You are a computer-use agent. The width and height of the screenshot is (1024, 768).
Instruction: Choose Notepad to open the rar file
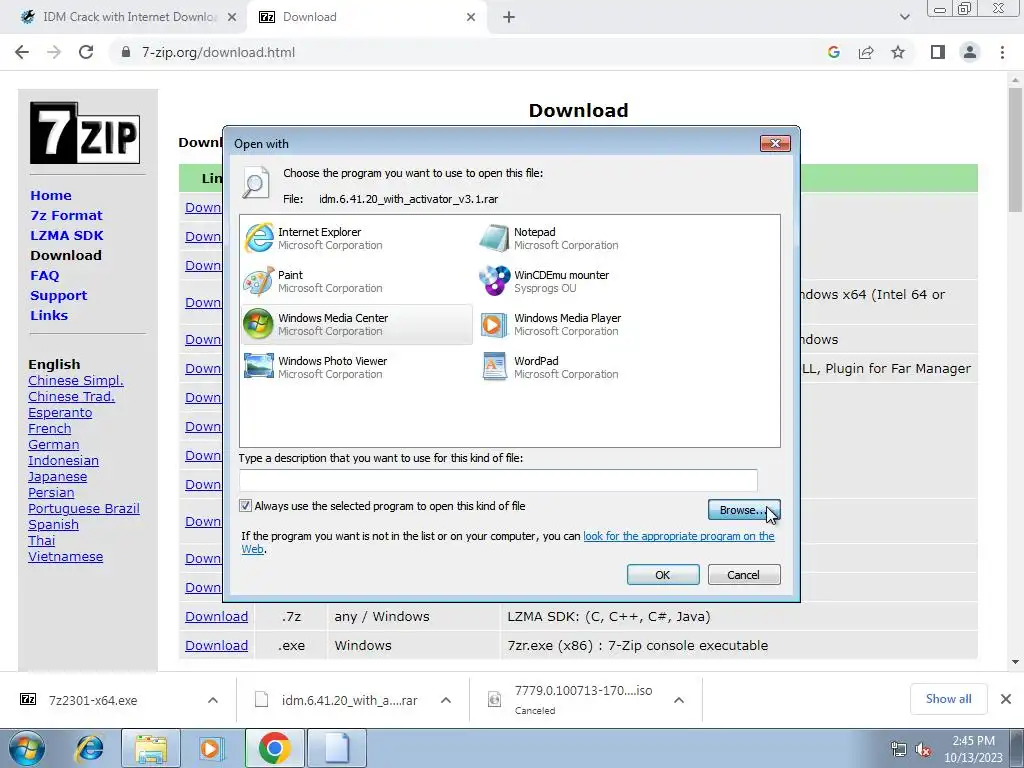click(592, 238)
